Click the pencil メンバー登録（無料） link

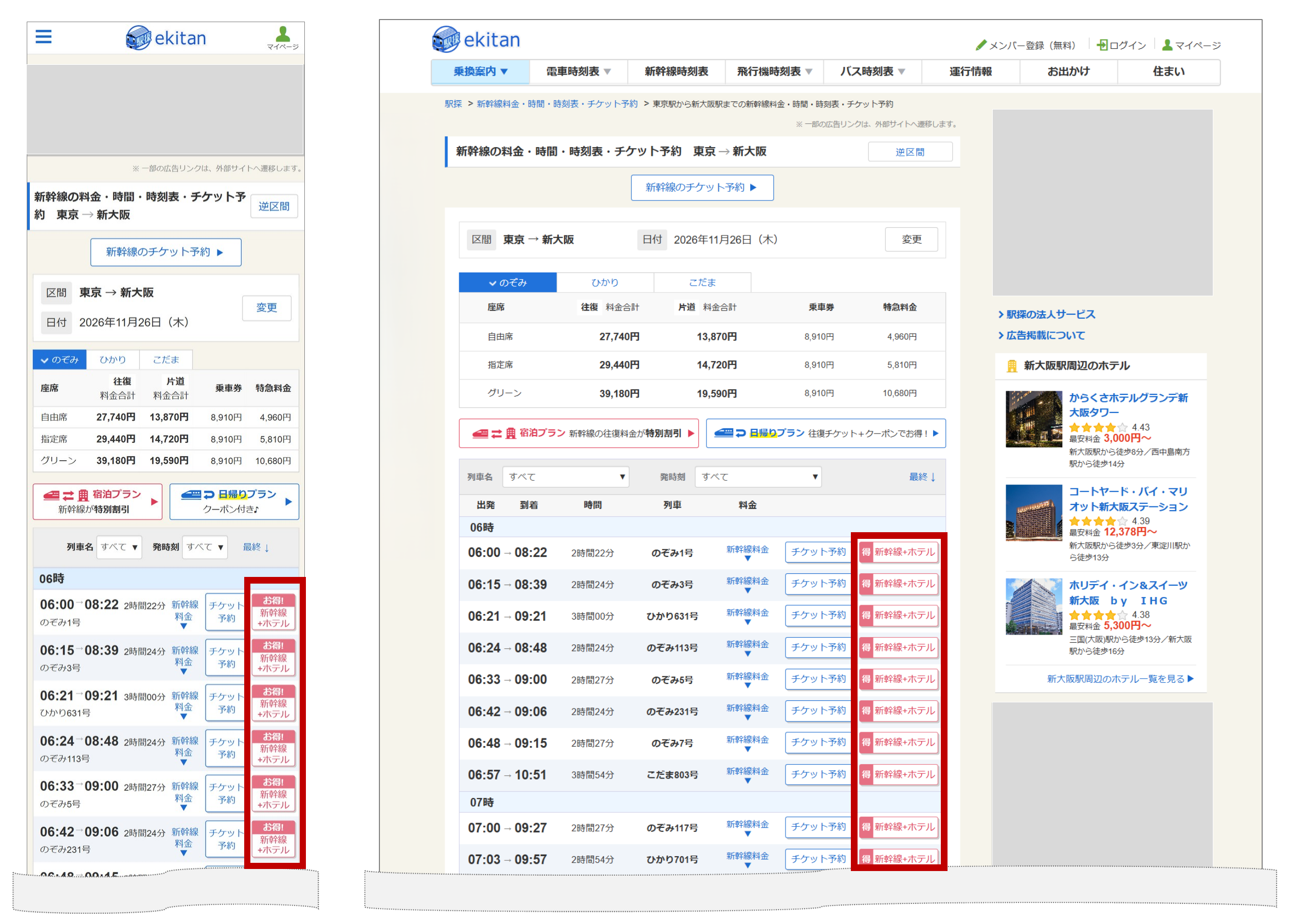(1025, 45)
